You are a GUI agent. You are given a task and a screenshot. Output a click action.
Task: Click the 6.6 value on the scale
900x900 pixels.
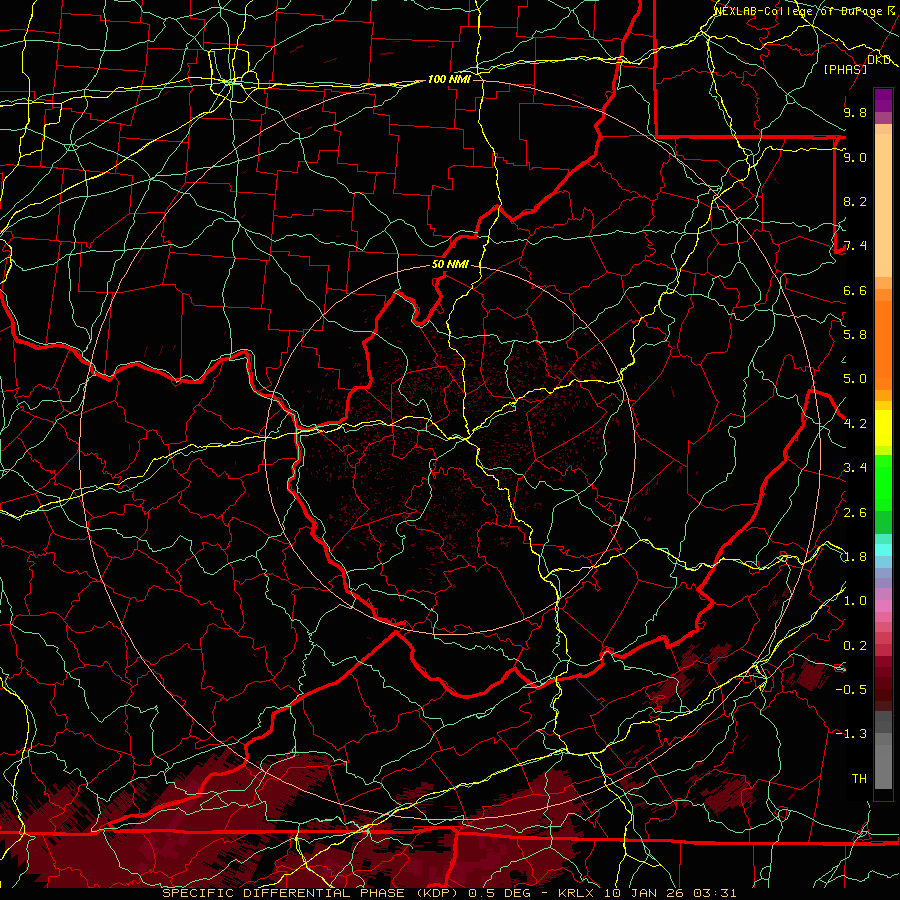[855, 290]
